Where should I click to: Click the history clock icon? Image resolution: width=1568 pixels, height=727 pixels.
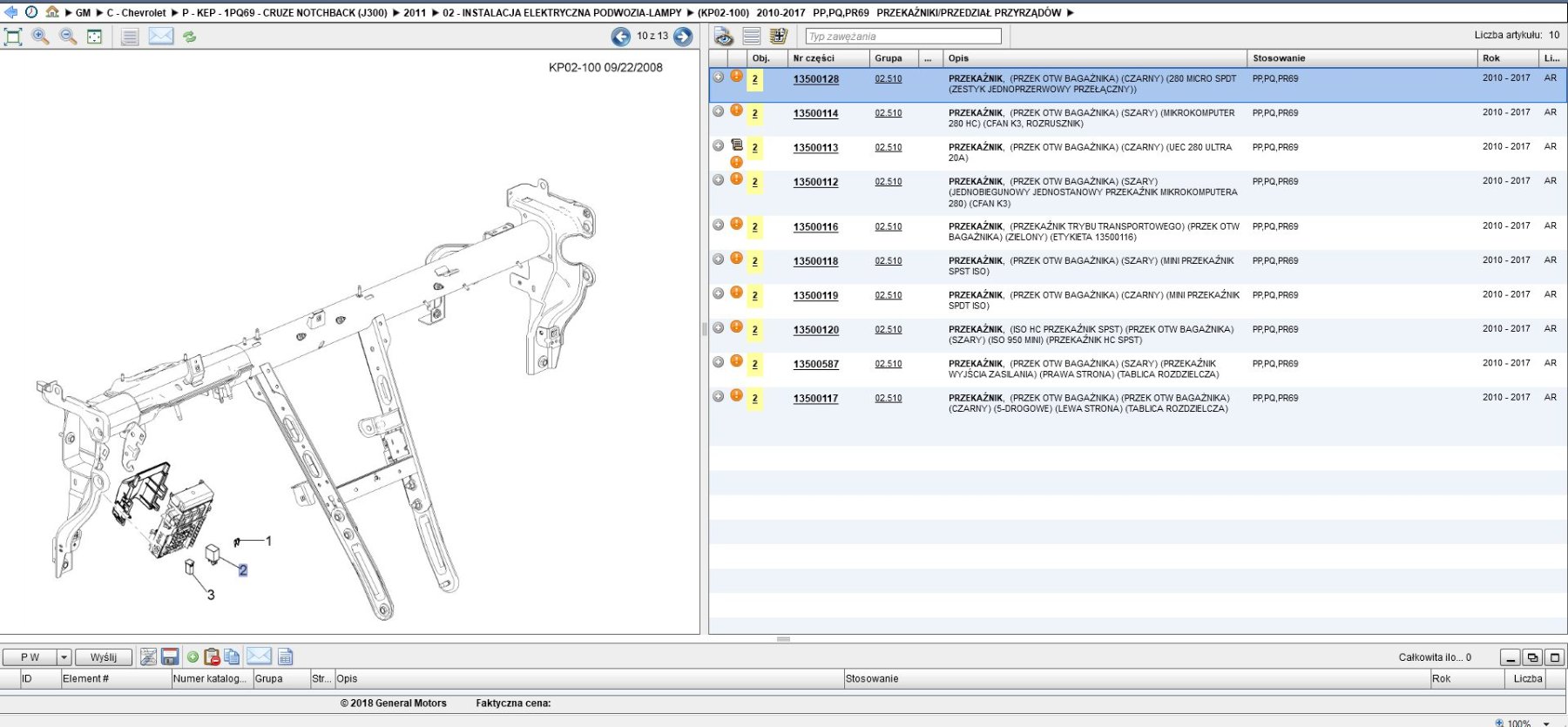coord(31,12)
